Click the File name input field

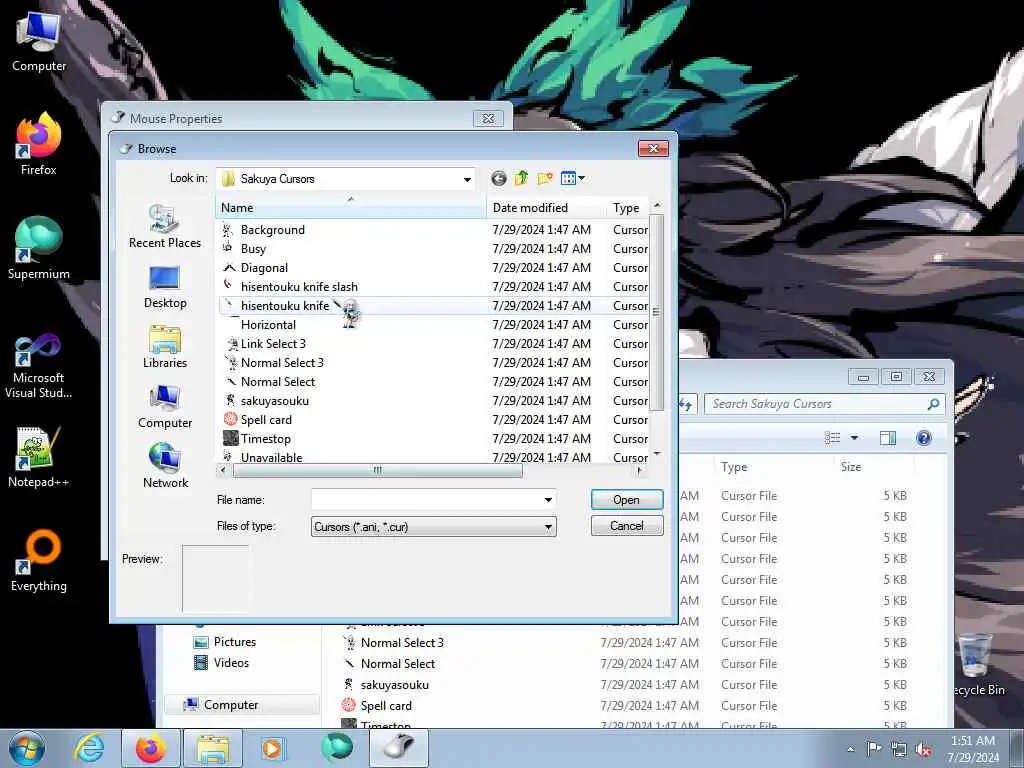pyautogui.click(x=427, y=500)
